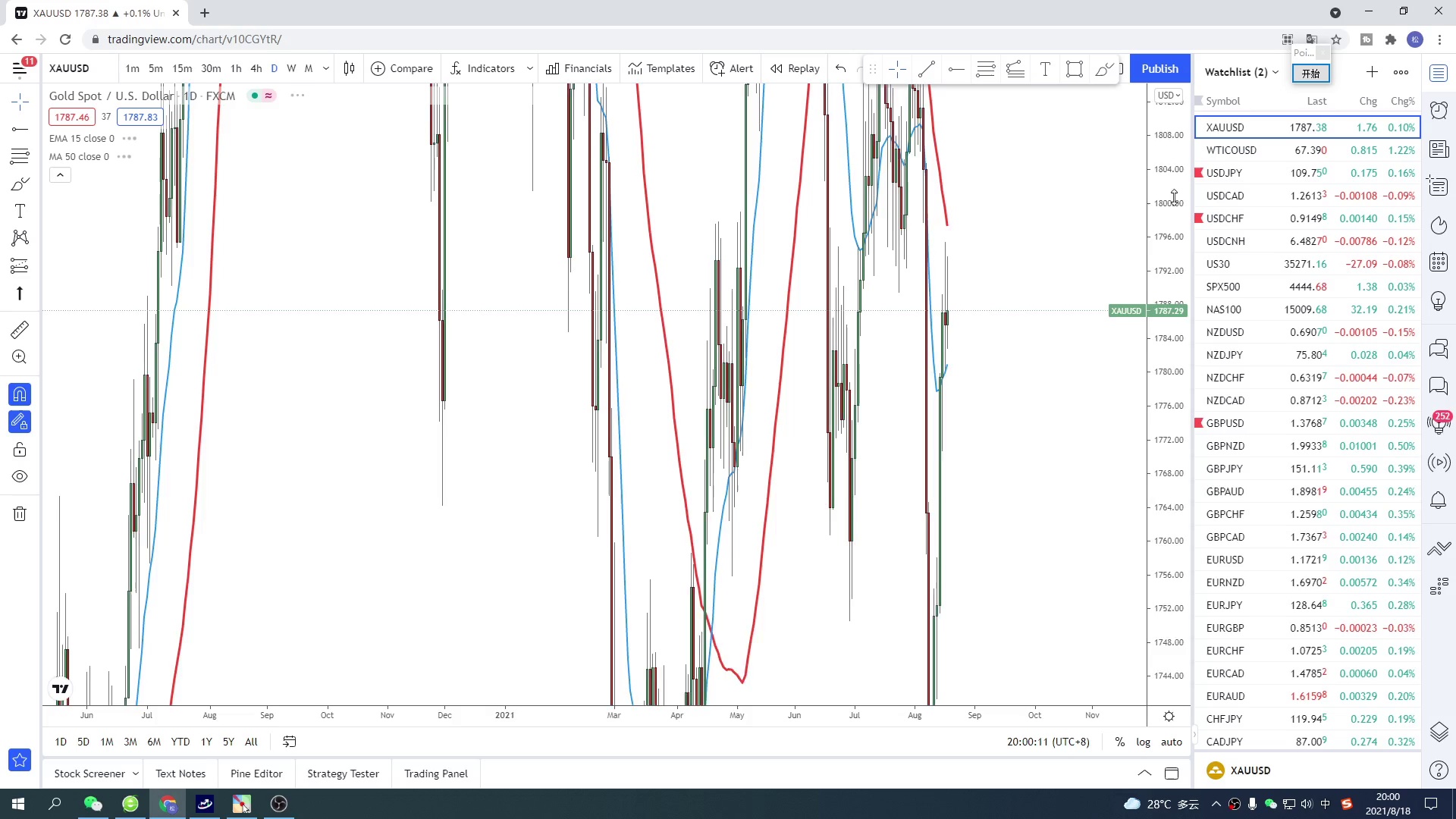The image size is (1456, 819).
Task: Select the 4h timeframe button
Action: click(256, 68)
